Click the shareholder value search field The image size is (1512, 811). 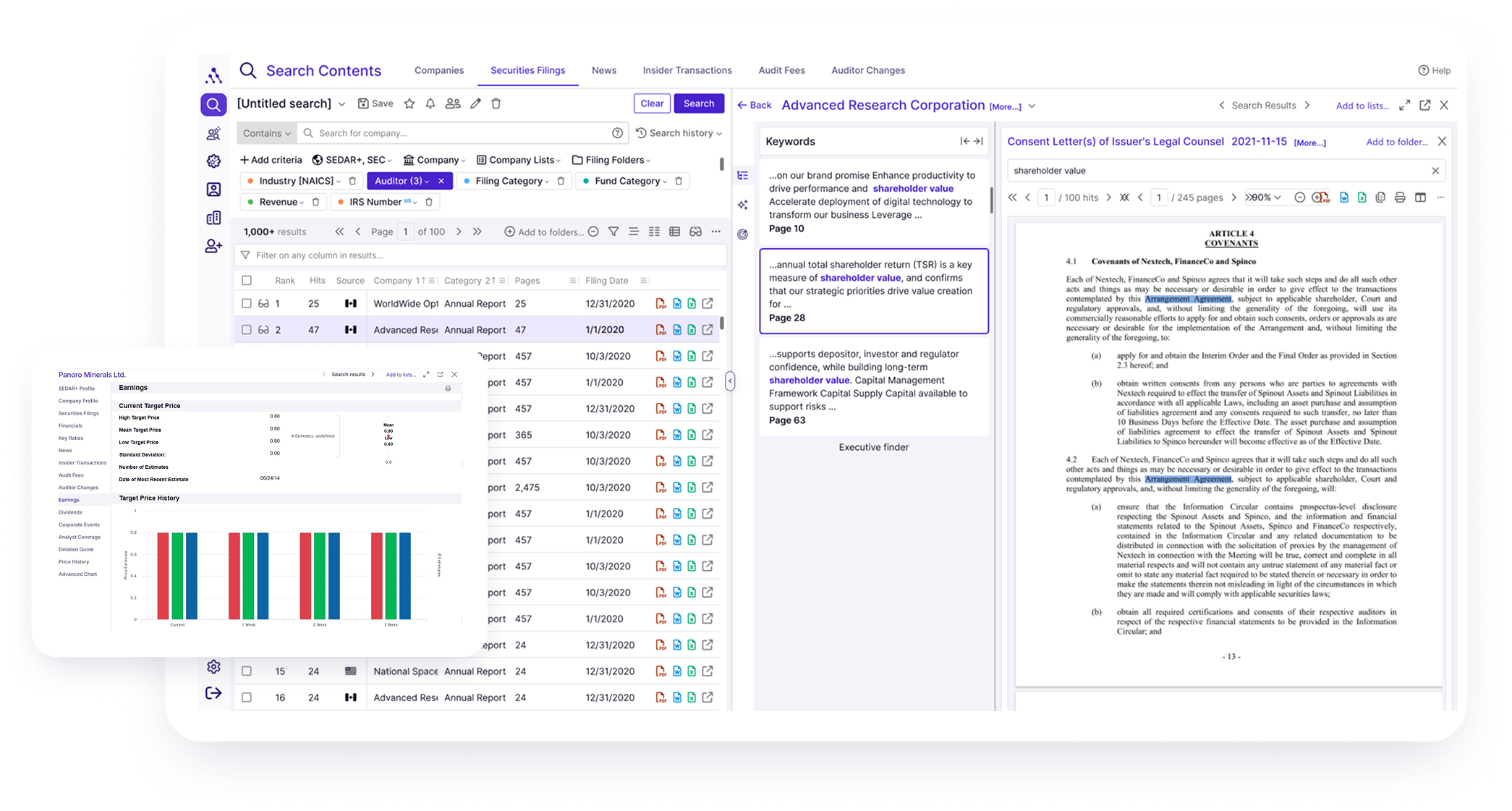point(1226,171)
